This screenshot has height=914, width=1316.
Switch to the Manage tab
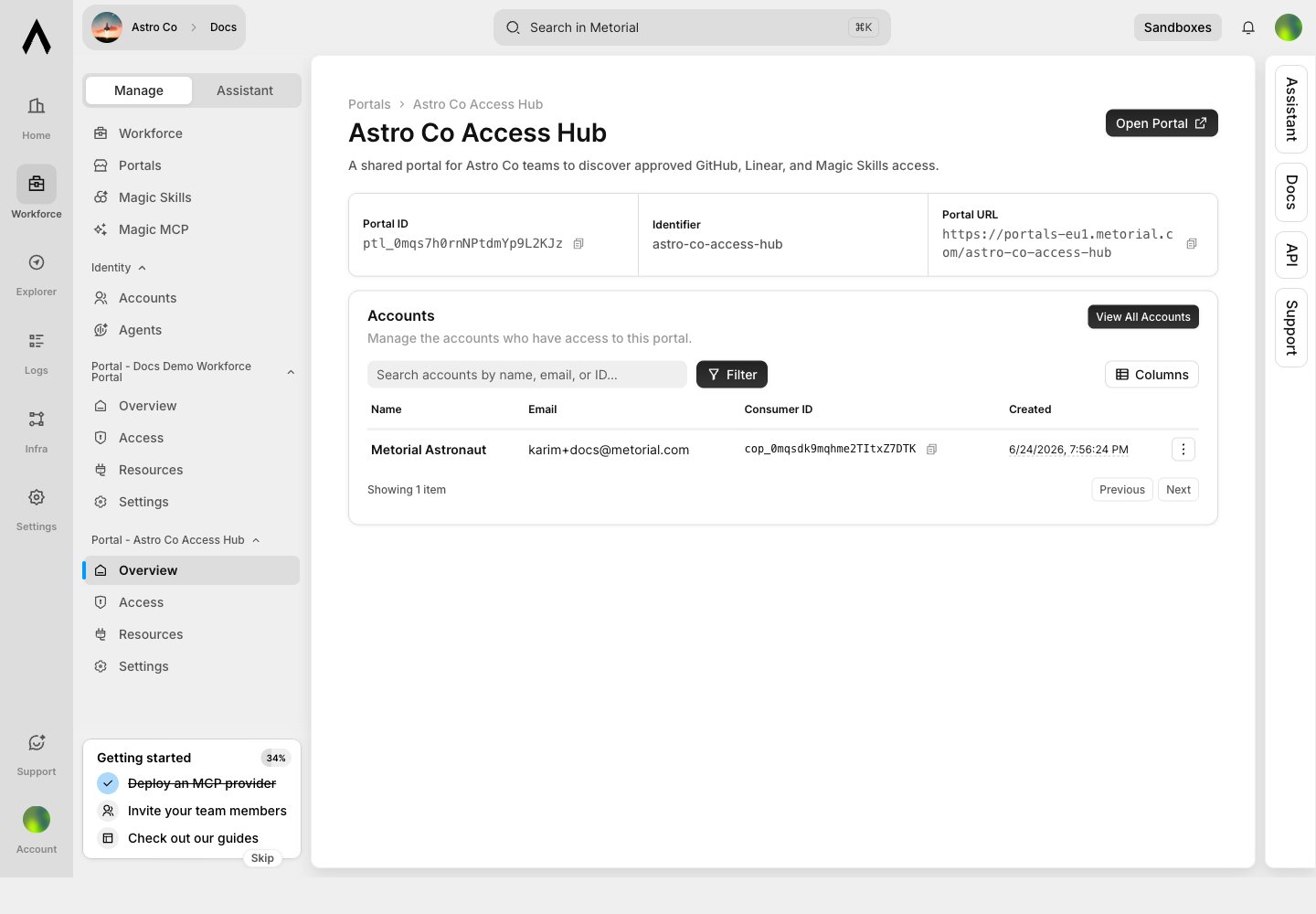(x=139, y=90)
